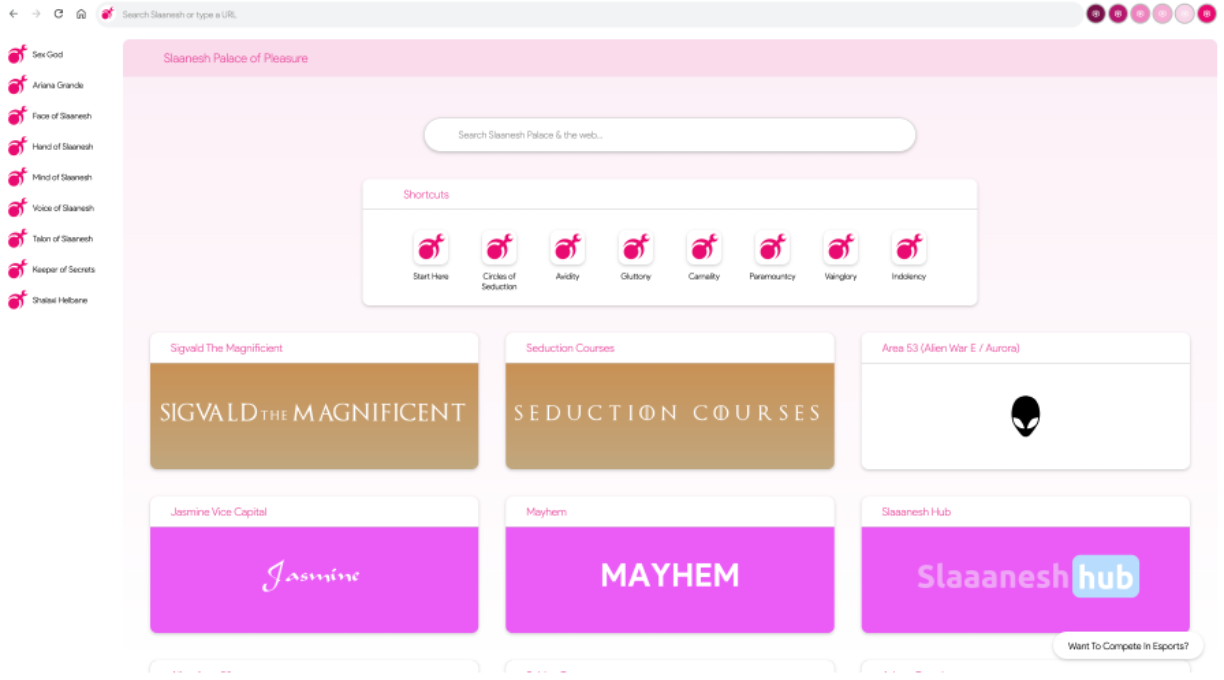
Task: Open Shalaxi Helbane in the sidebar
Action: (48, 300)
